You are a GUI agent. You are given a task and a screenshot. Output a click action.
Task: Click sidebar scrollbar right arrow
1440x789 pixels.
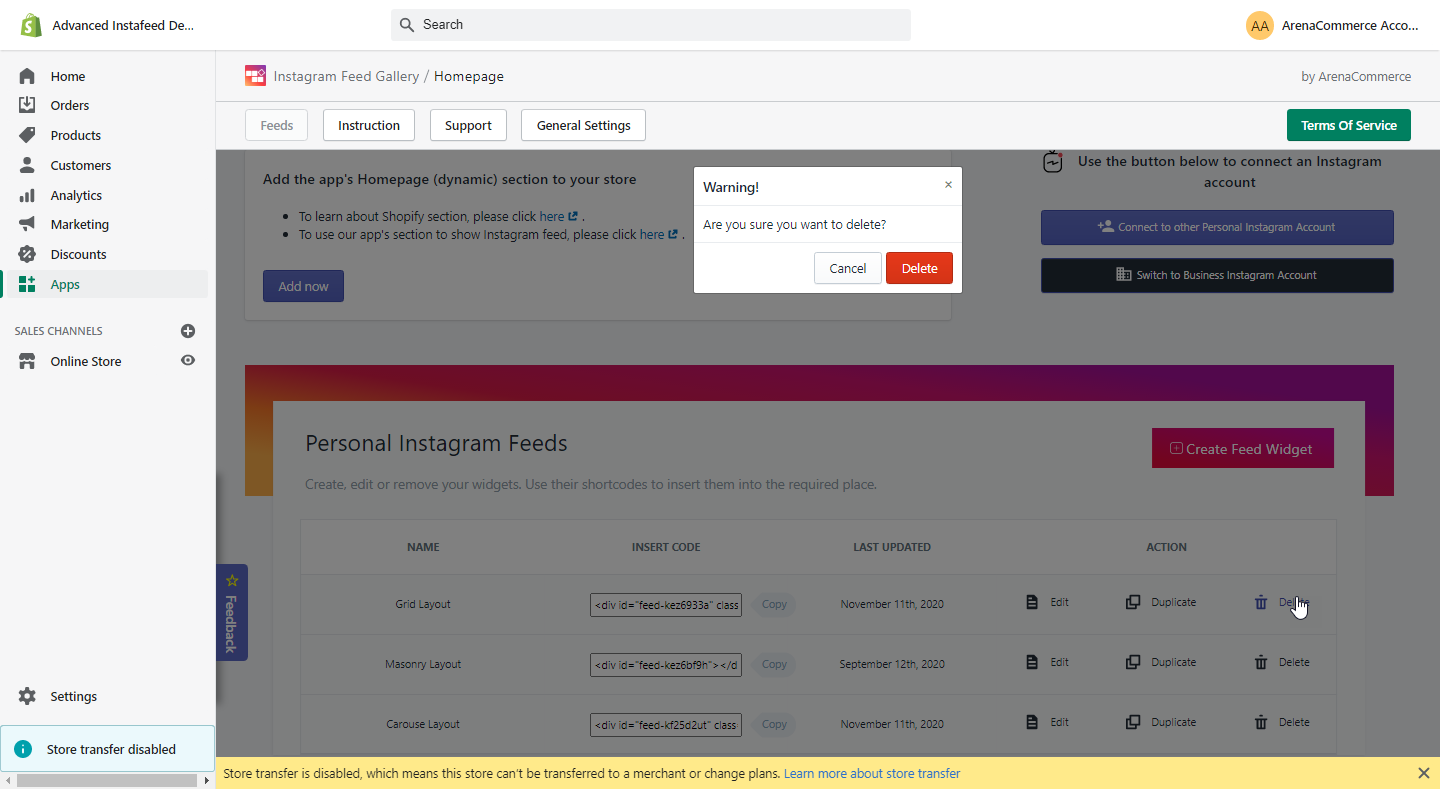pos(207,780)
